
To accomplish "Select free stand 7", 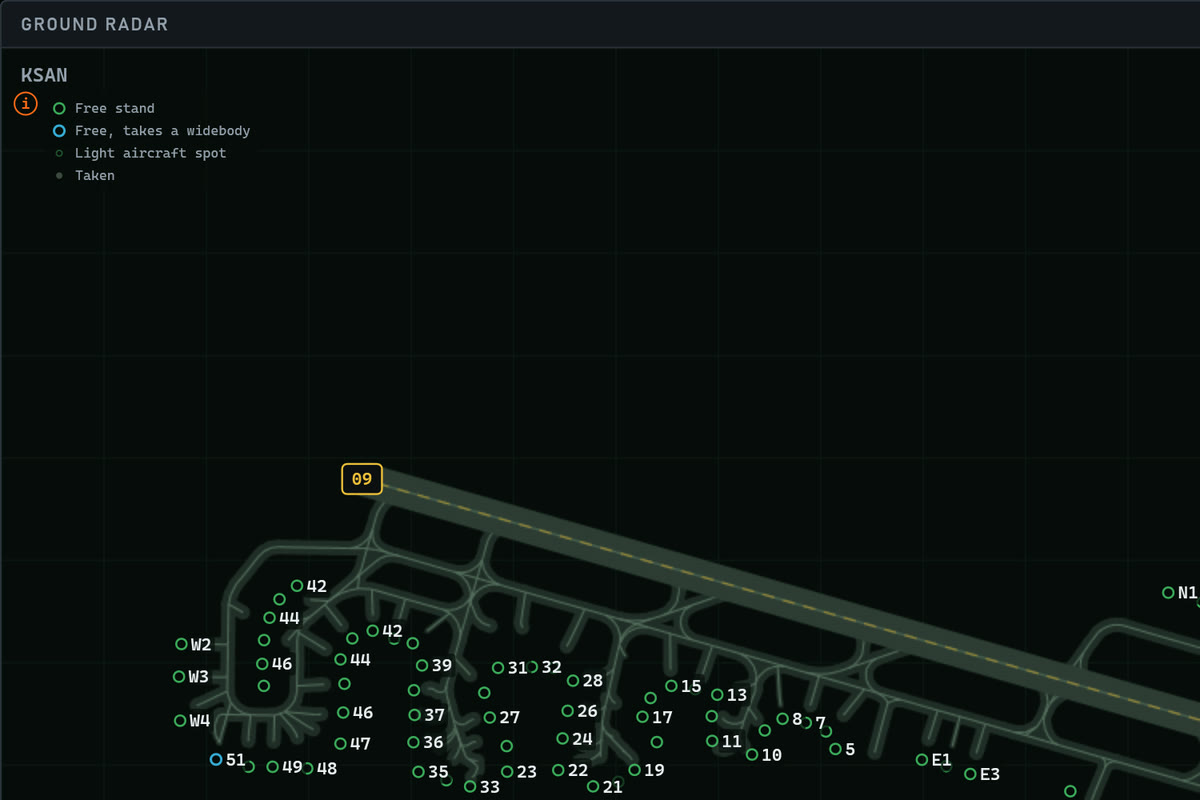I will pos(807,722).
